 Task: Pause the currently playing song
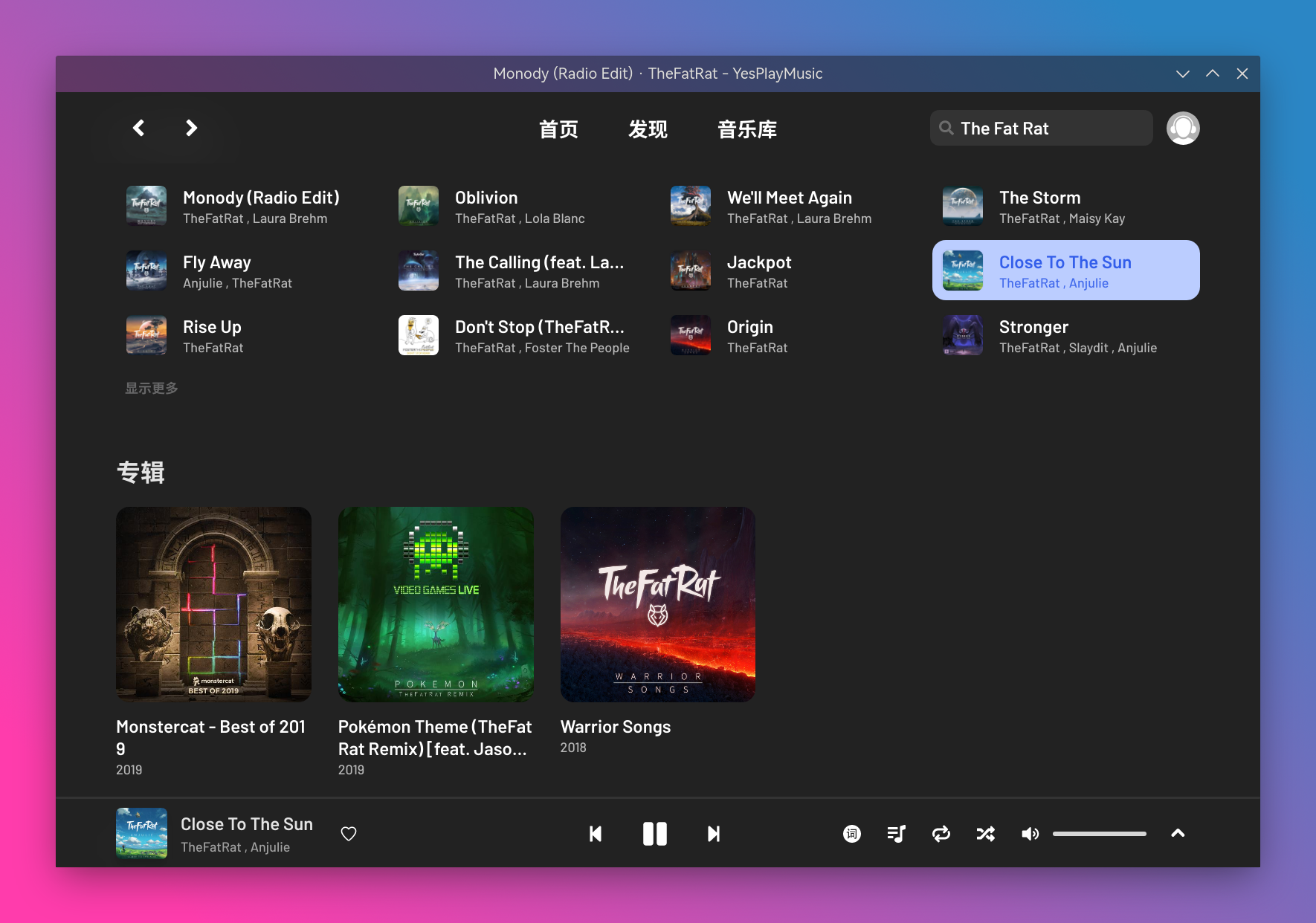tap(655, 833)
